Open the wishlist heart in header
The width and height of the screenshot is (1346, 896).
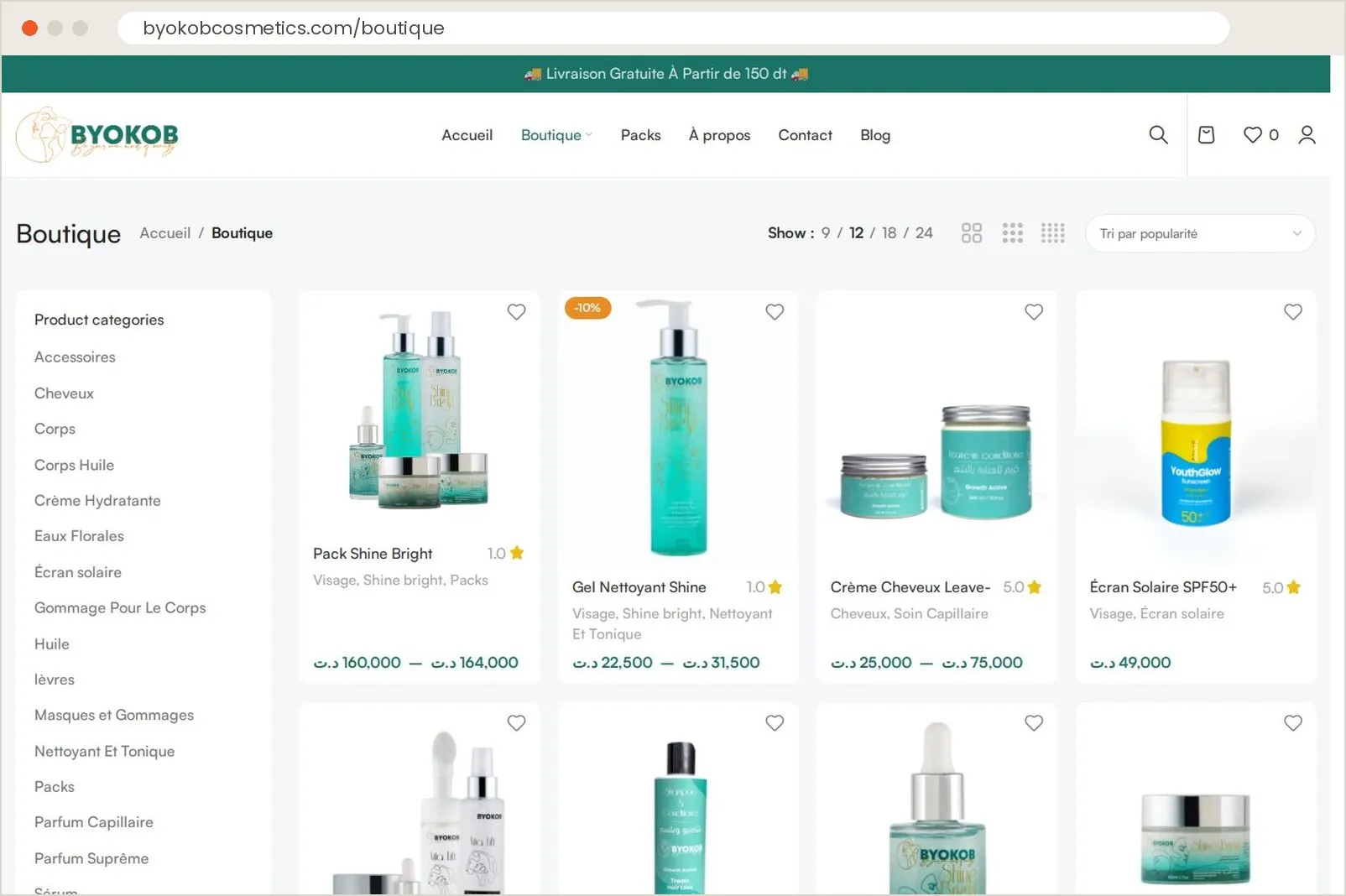(1253, 135)
